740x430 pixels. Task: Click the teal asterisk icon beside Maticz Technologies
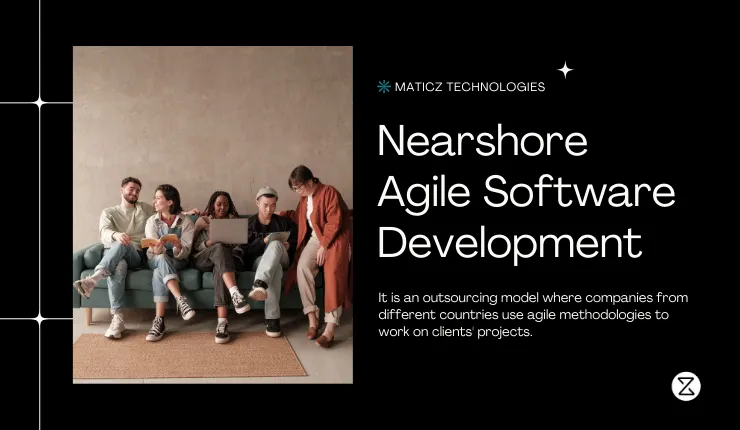point(384,87)
